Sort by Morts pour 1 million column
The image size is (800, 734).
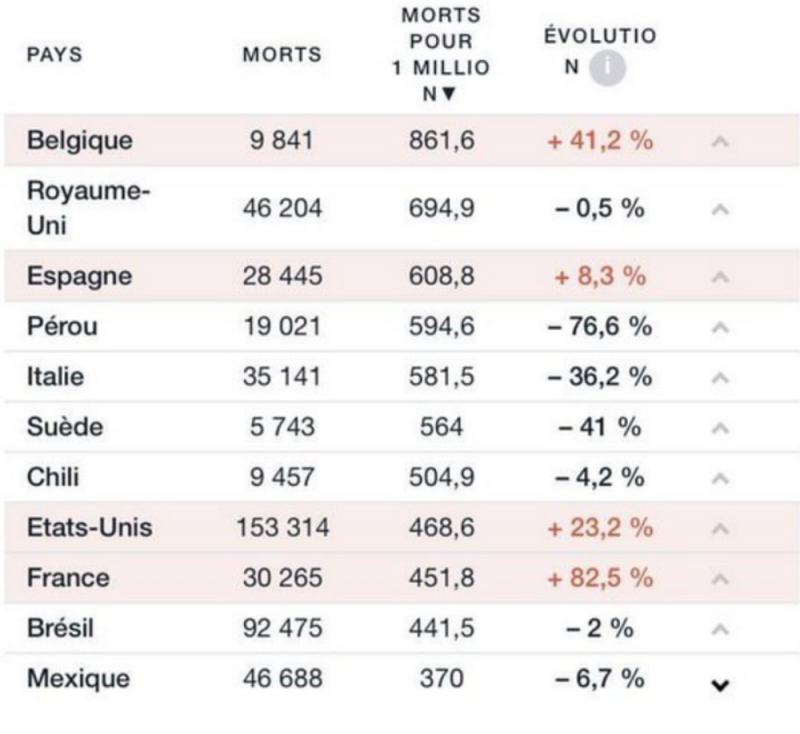[x=445, y=55]
